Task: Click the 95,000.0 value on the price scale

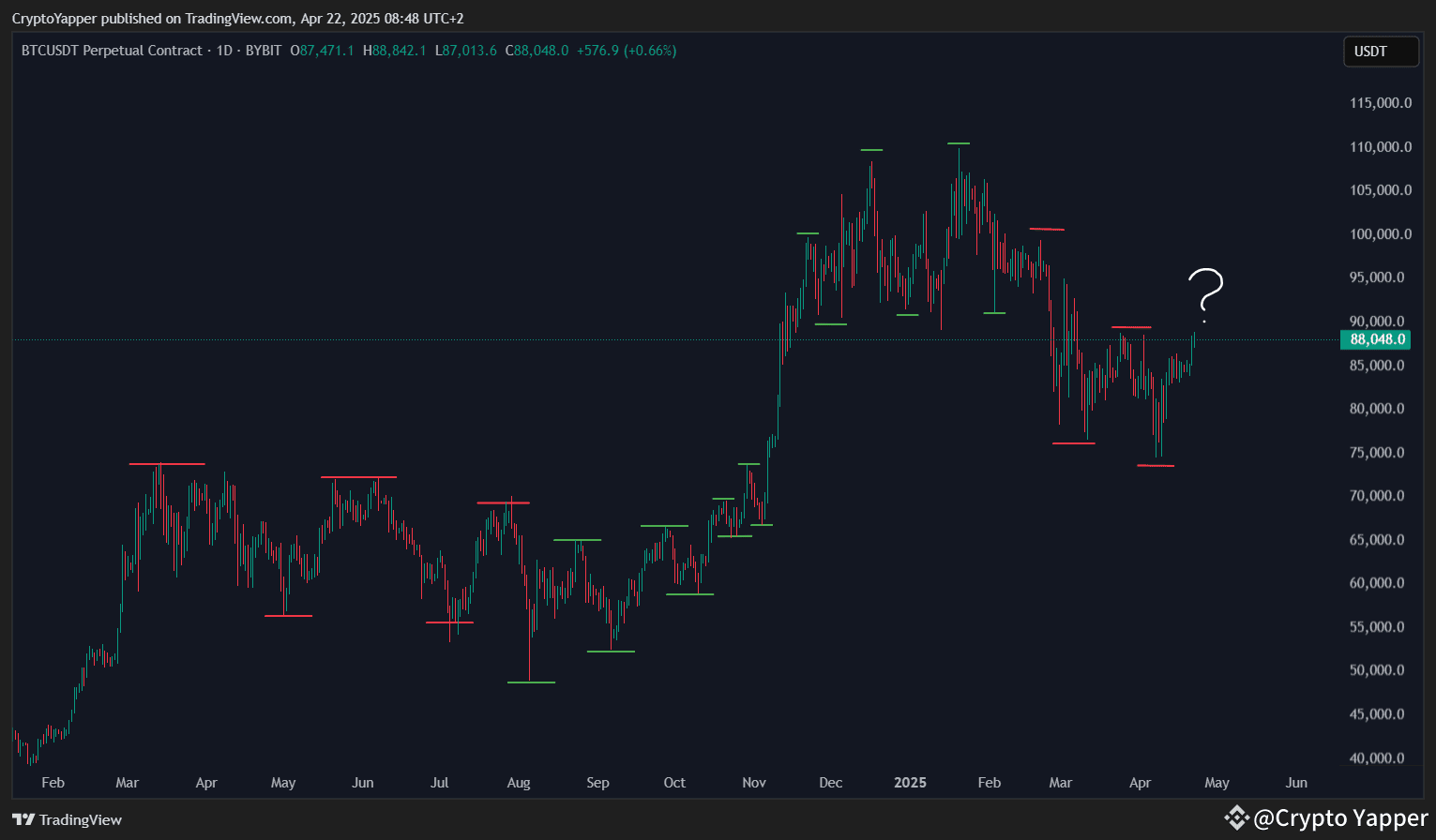Action: pos(1376,277)
